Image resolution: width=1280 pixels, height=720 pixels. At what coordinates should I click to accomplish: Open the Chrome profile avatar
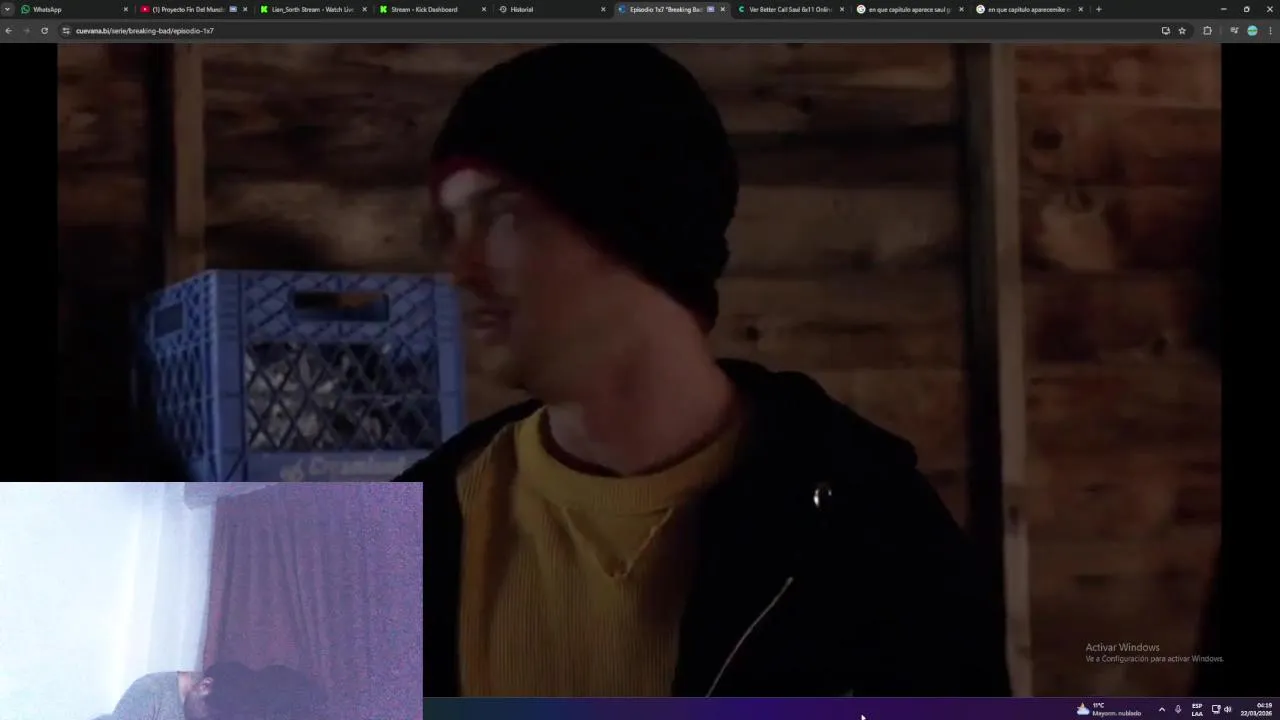click(1252, 31)
